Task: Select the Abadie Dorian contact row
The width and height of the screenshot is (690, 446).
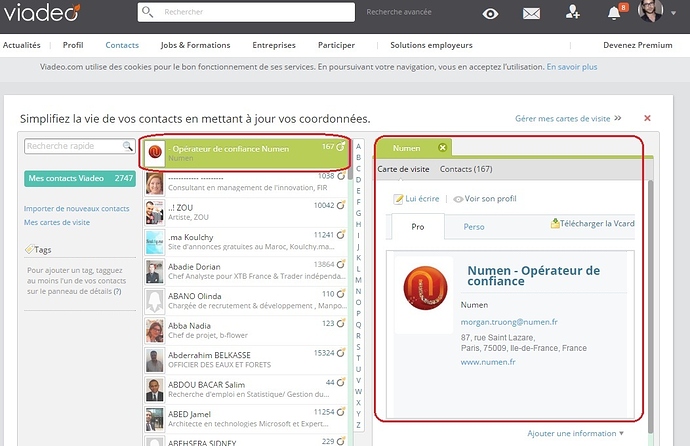Action: pyautogui.click(x=245, y=271)
